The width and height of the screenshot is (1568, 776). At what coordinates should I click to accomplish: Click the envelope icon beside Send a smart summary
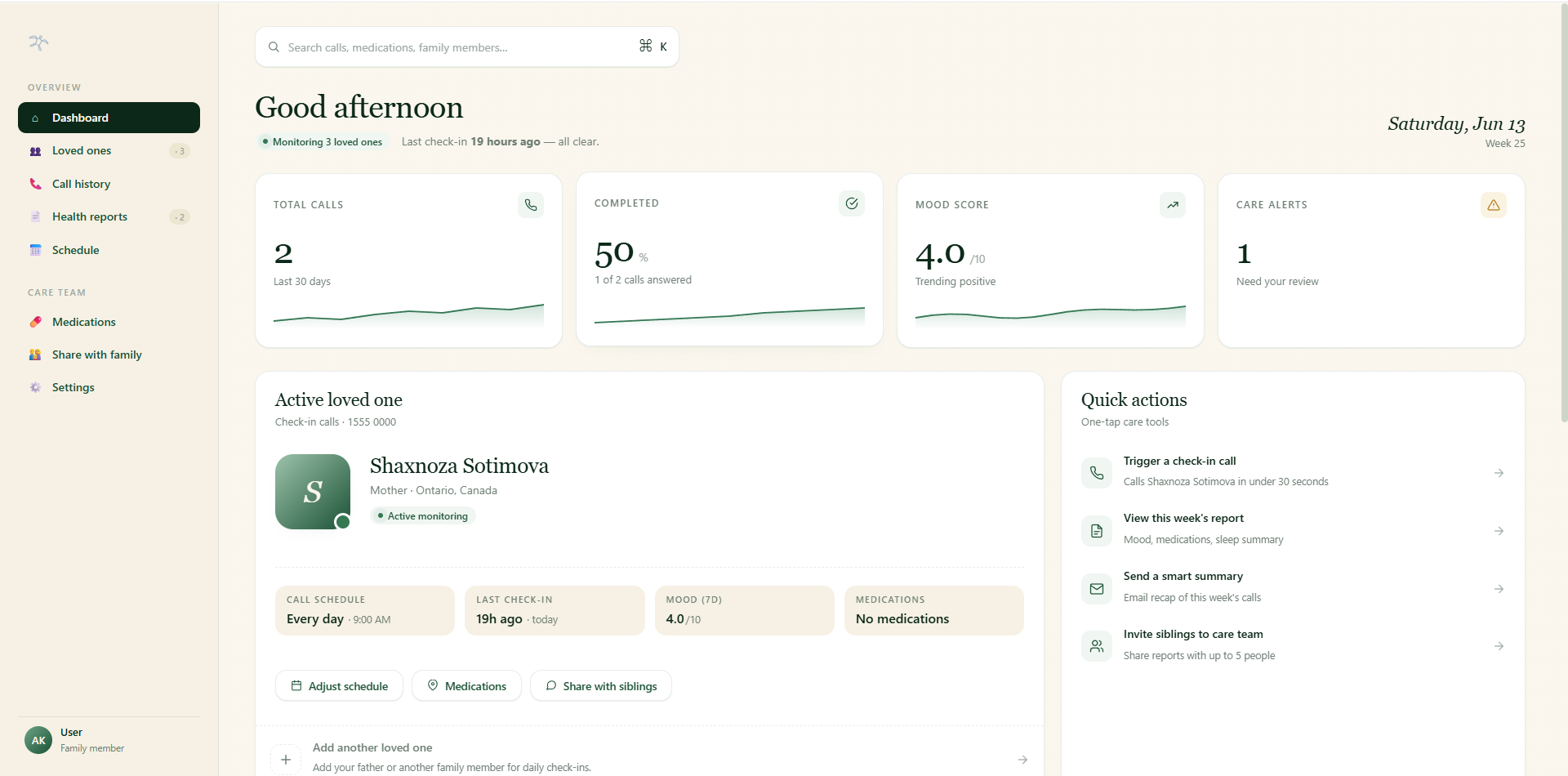[1097, 589]
